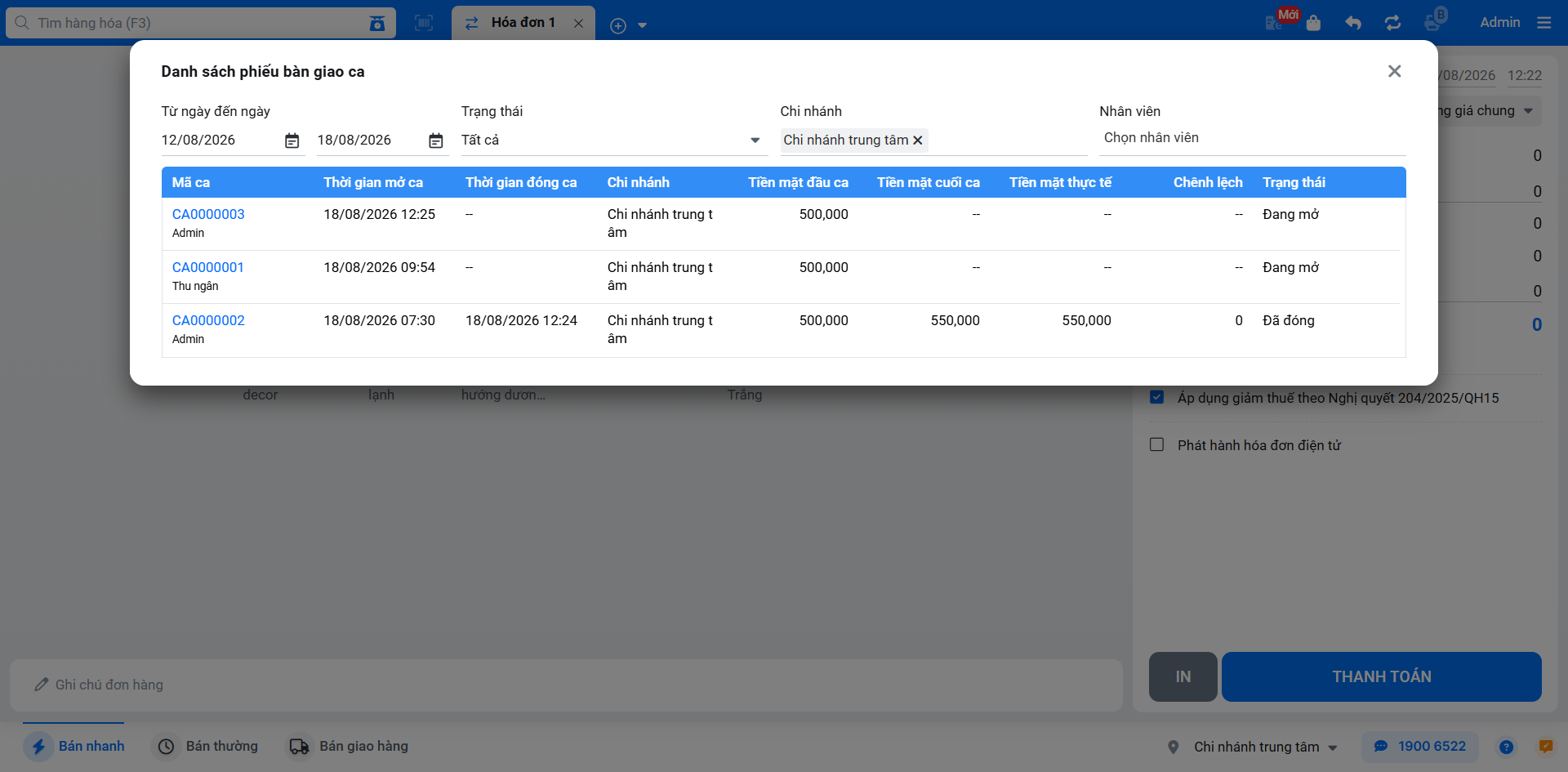Open the printer settings icon
The width and height of the screenshot is (1568, 772).
click(1433, 21)
